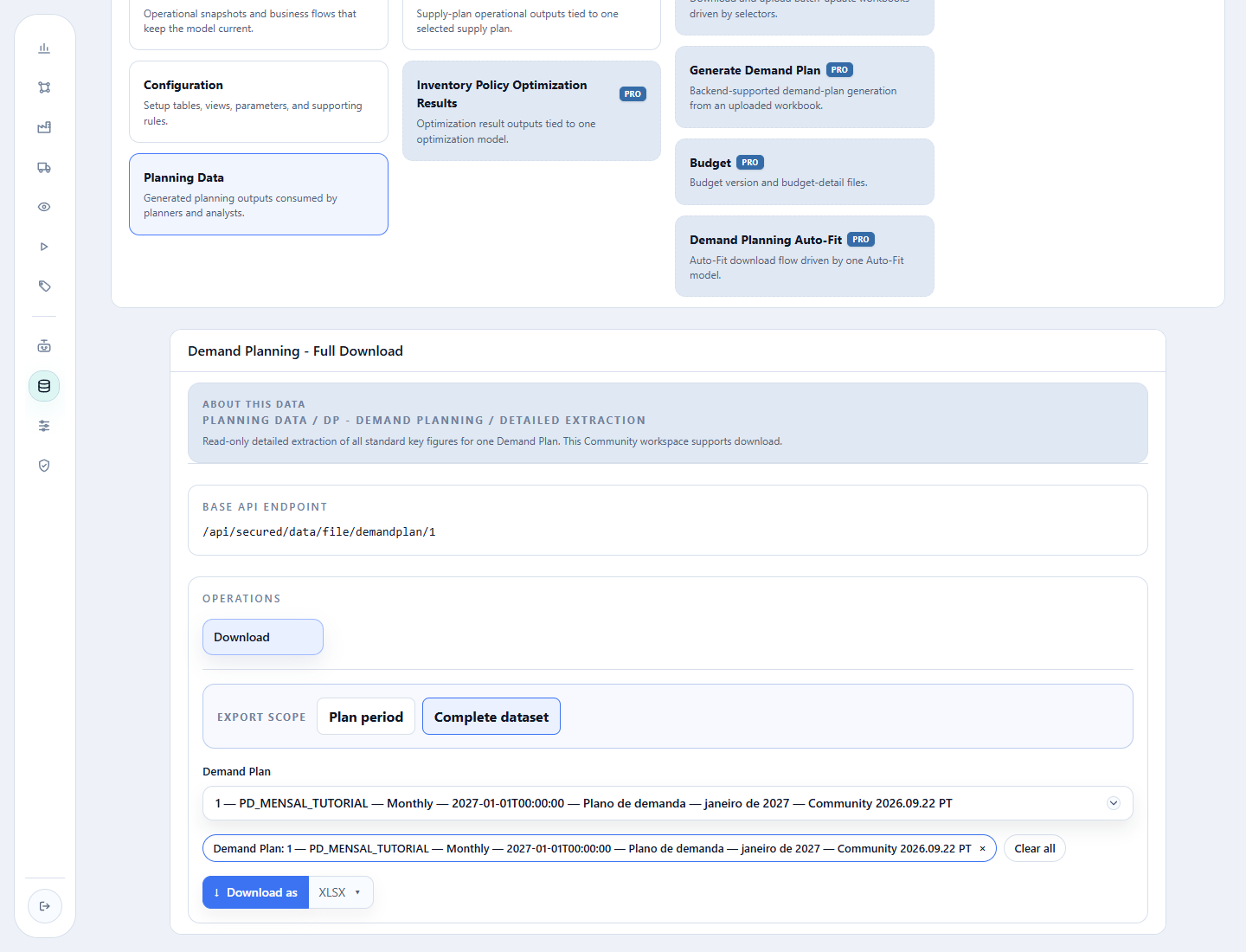This screenshot has width=1246, height=952.
Task: Select the Plan period export scope
Action: (366, 717)
